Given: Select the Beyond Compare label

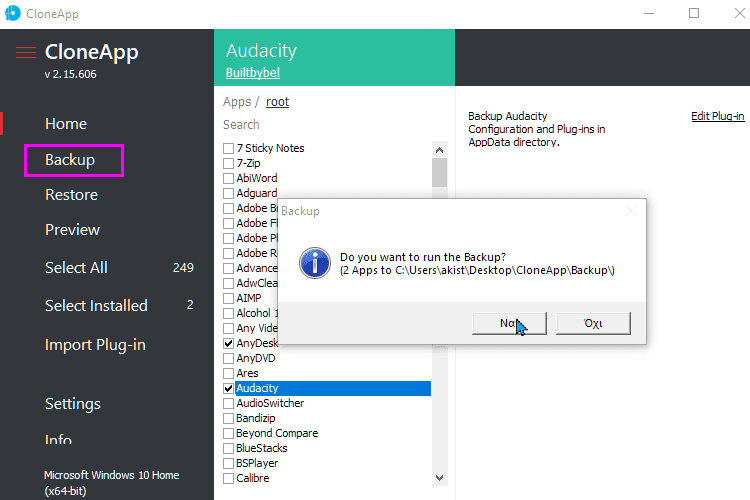Looking at the screenshot, I should pyautogui.click(x=277, y=433).
